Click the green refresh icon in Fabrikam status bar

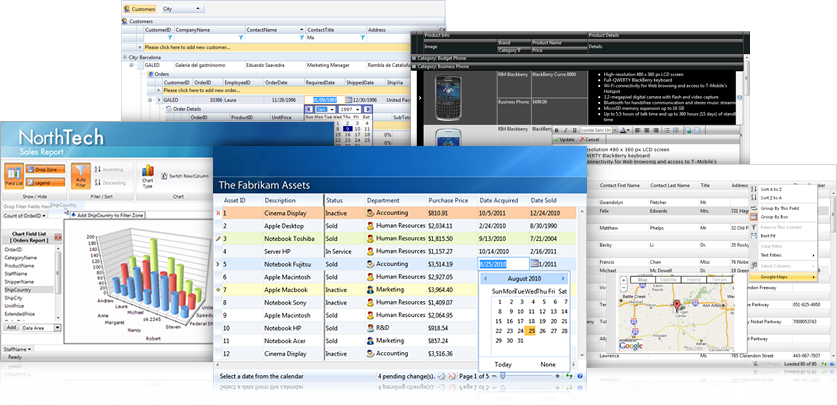(570, 376)
